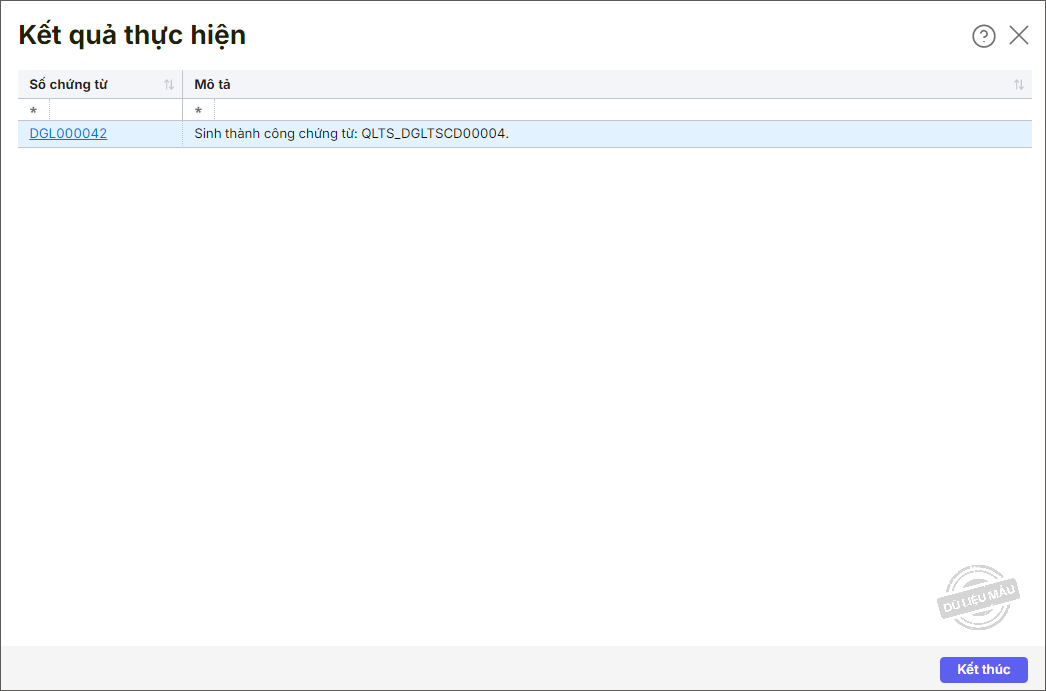Sort by Số chứng từ column arrows
Viewport: 1046px width, 691px height.
pyautogui.click(x=169, y=85)
